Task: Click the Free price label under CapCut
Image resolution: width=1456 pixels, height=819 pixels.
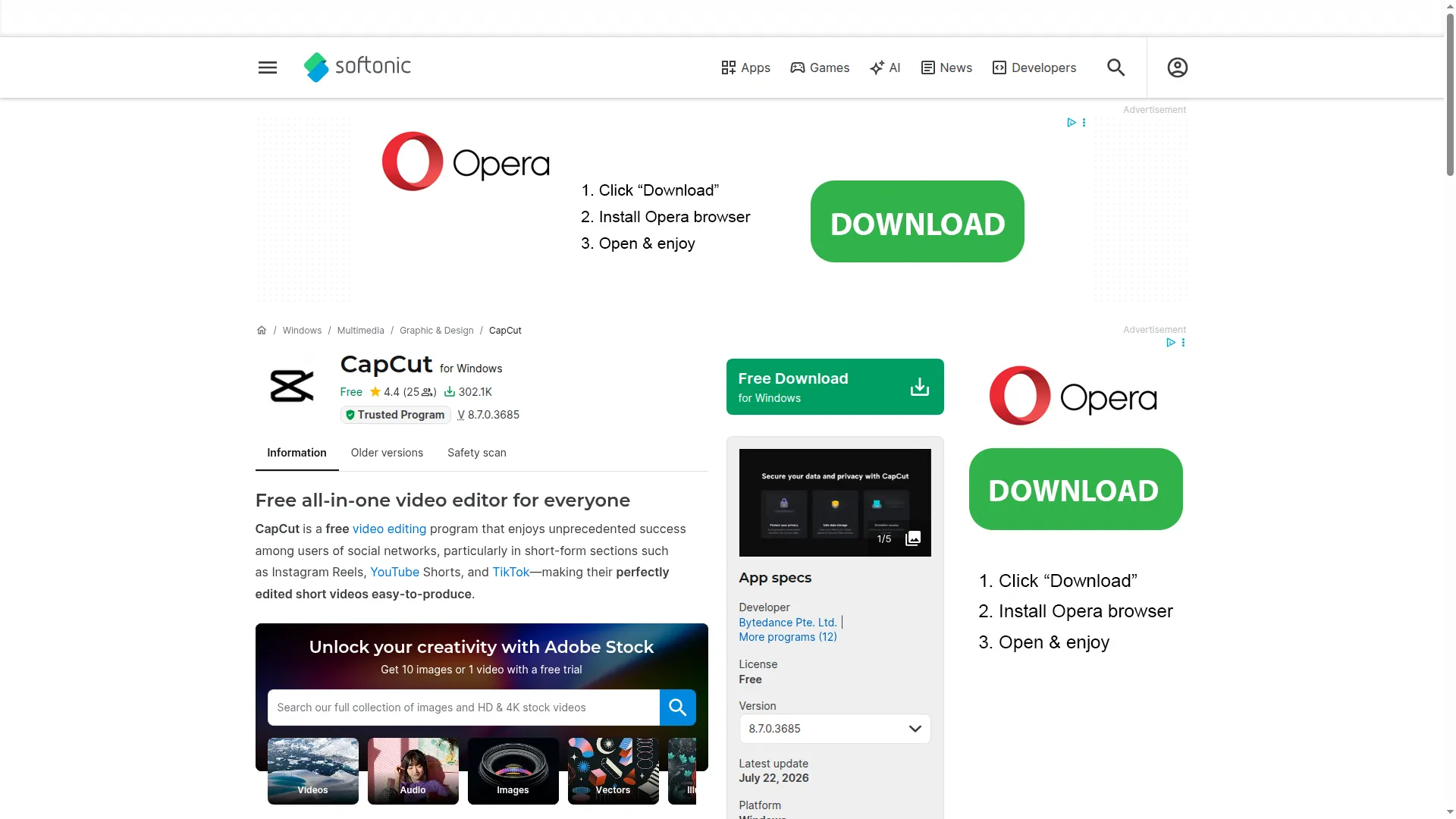Action: click(x=351, y=392)
